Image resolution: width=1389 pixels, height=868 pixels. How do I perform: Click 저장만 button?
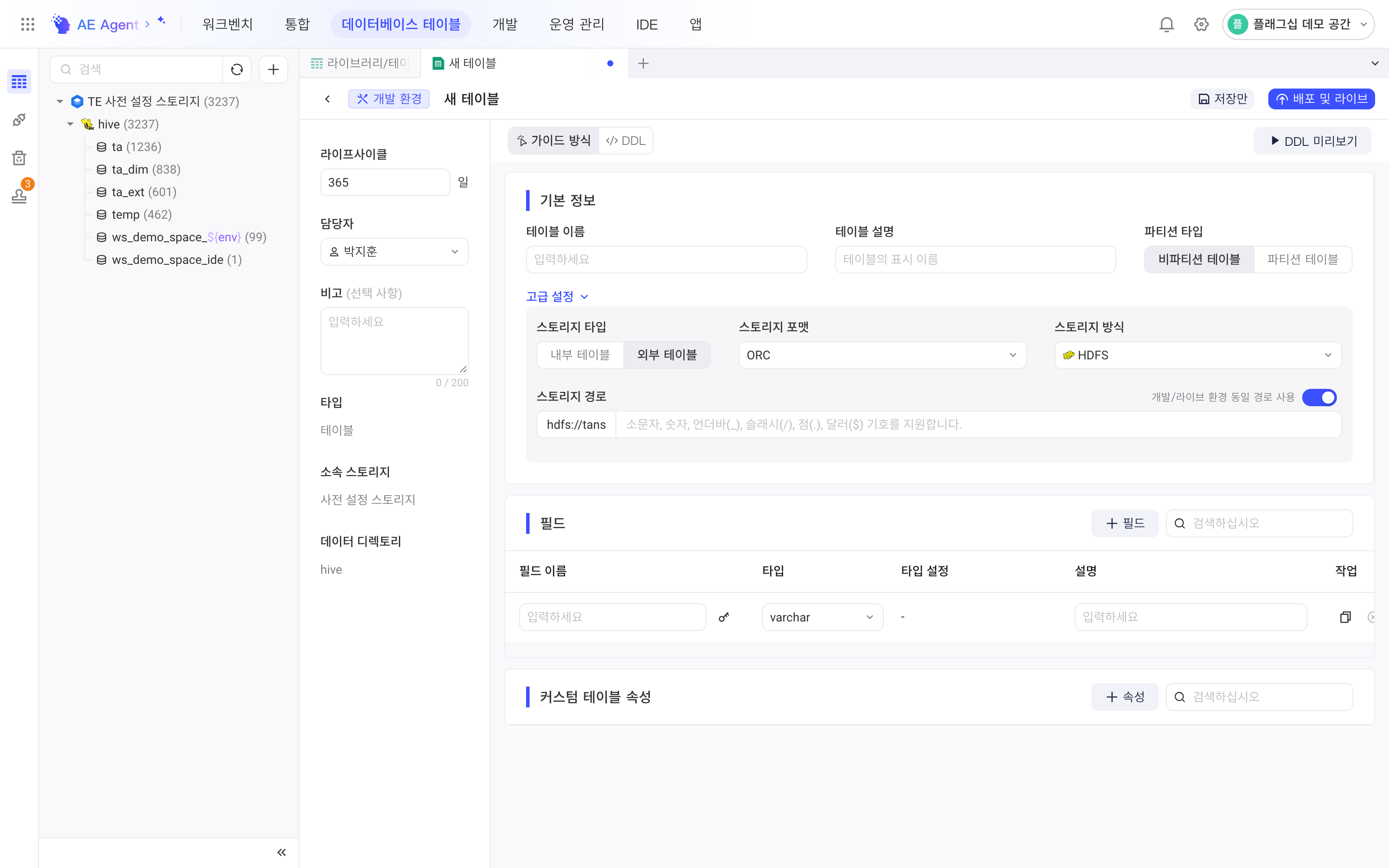coord(1223,99)
